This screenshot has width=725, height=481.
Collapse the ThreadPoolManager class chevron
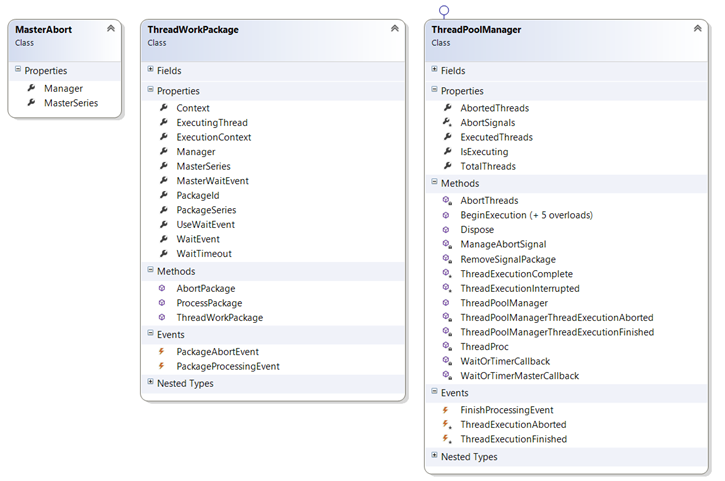697,29
